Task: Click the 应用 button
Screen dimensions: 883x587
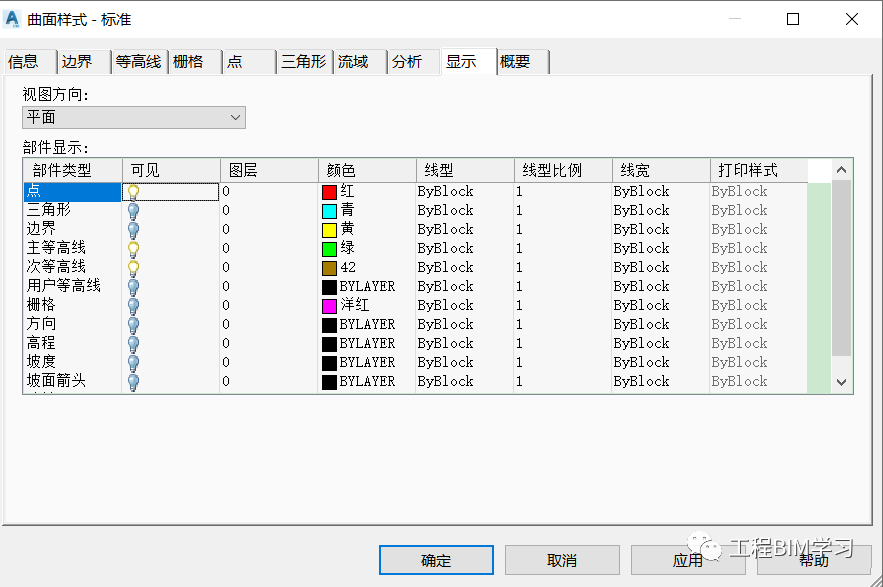Action: (688, 560)
